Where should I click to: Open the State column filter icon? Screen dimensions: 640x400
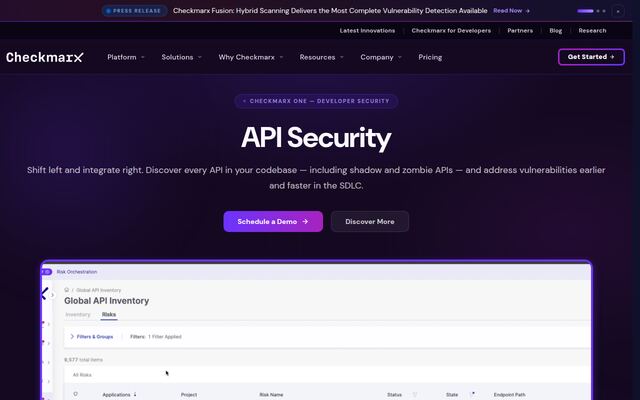pos(473,394)
